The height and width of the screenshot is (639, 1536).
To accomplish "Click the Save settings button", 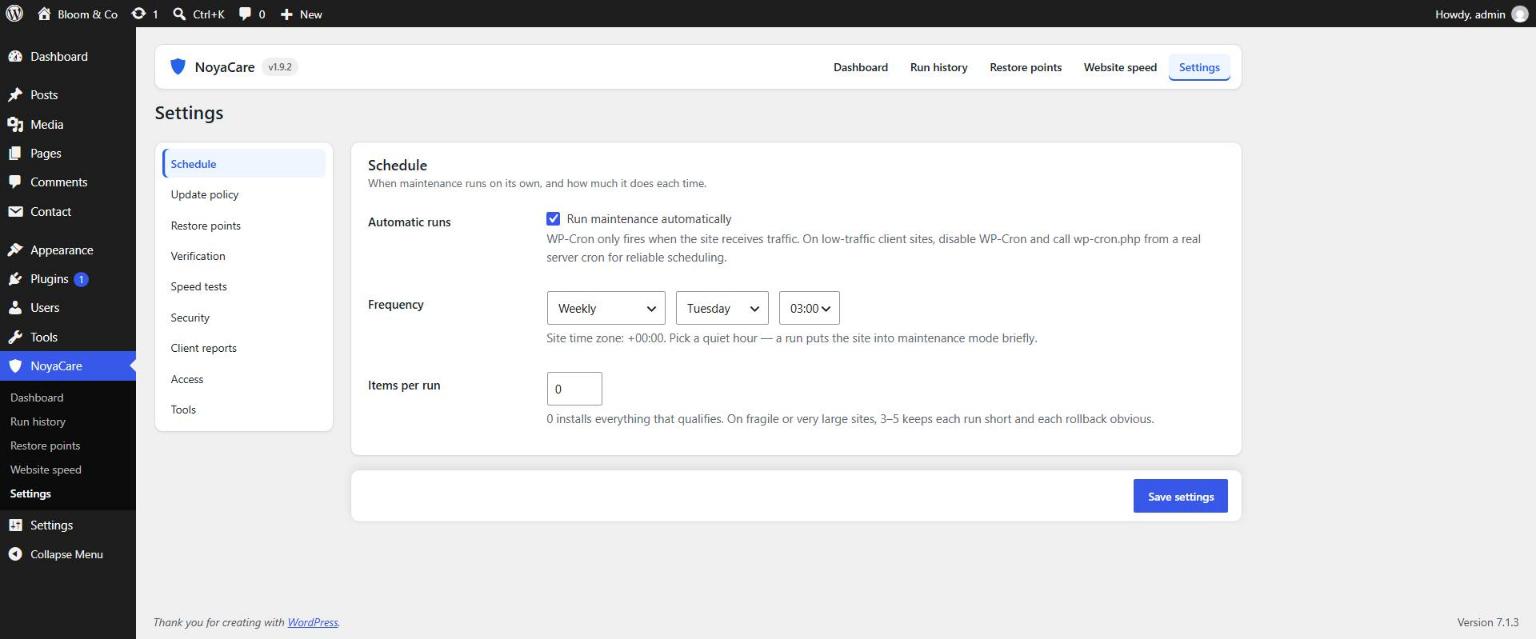I will click(1180, 496).
